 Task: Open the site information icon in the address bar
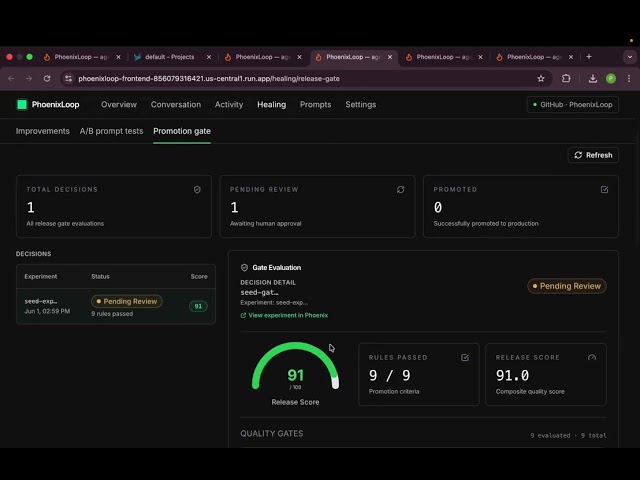point(69,78)
